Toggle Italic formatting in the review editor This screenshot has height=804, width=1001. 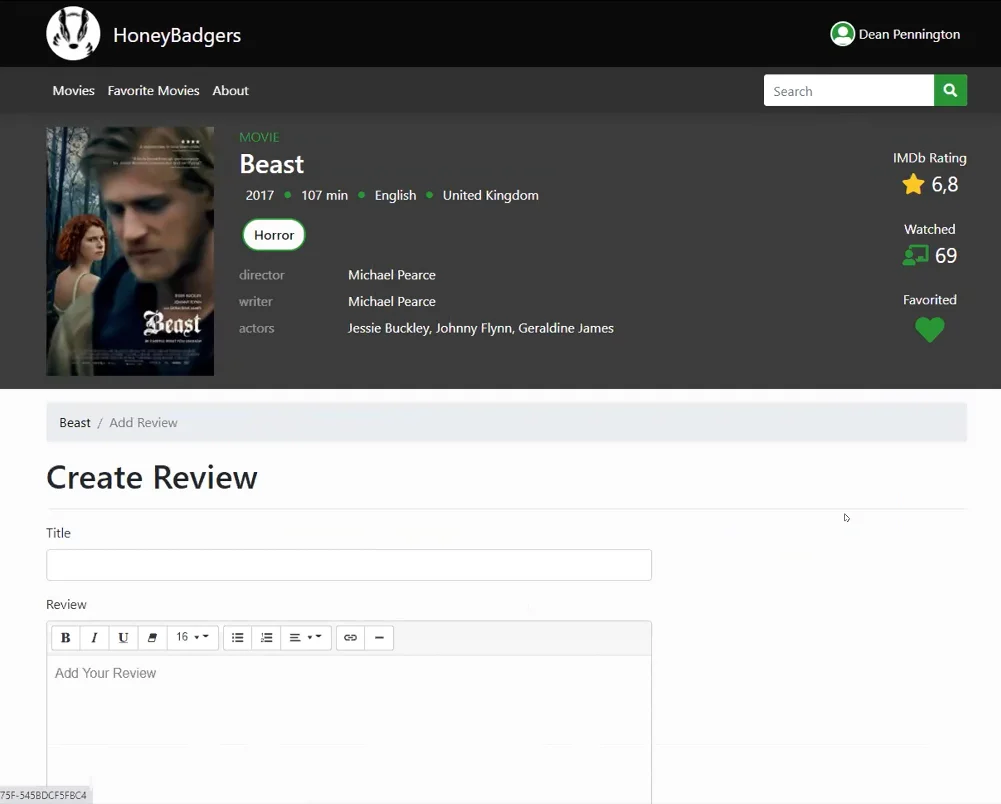click(x=94, y=637)
